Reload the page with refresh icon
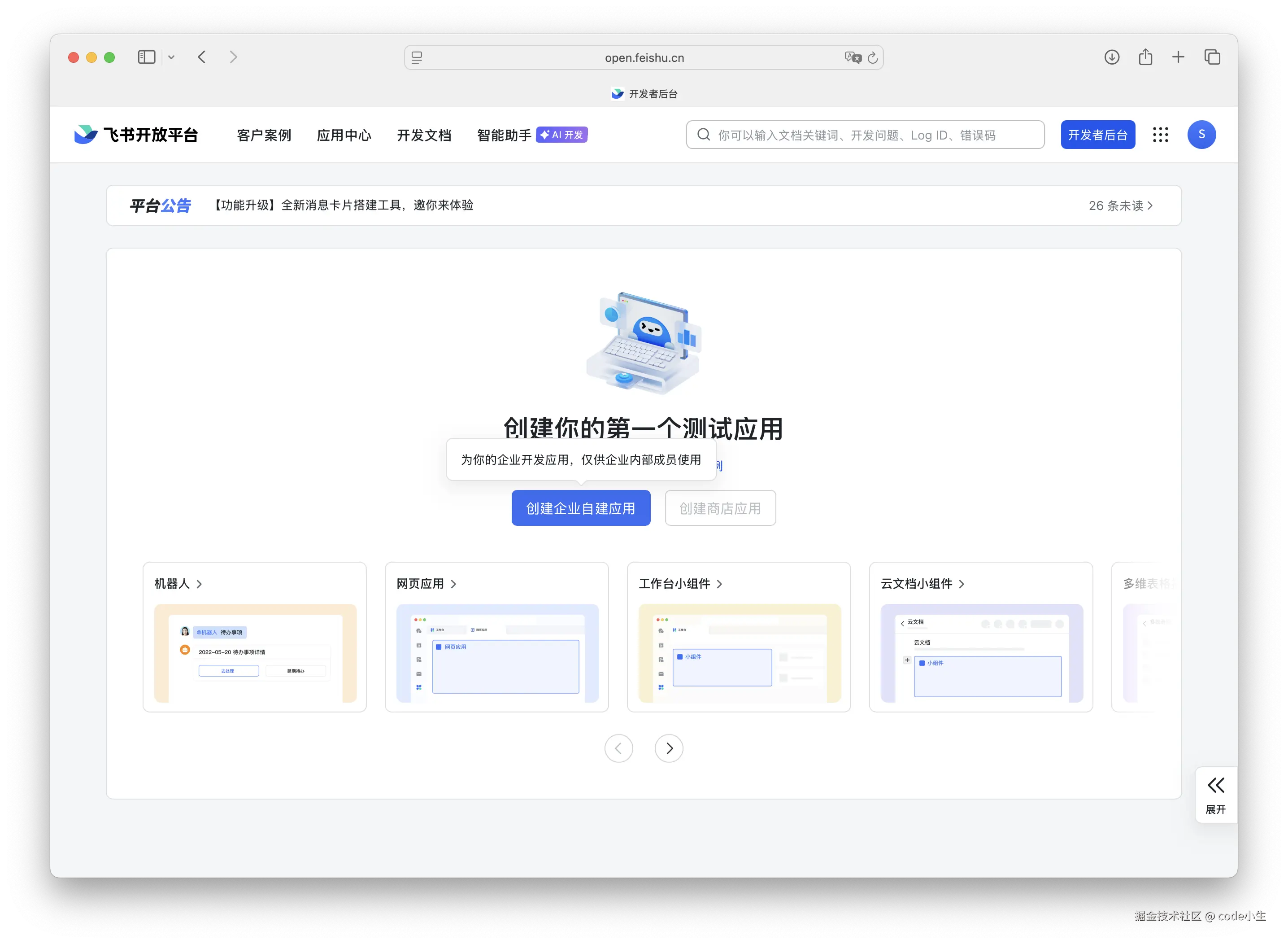This screenshot has height=944, width=1288. tap(872, 58)
